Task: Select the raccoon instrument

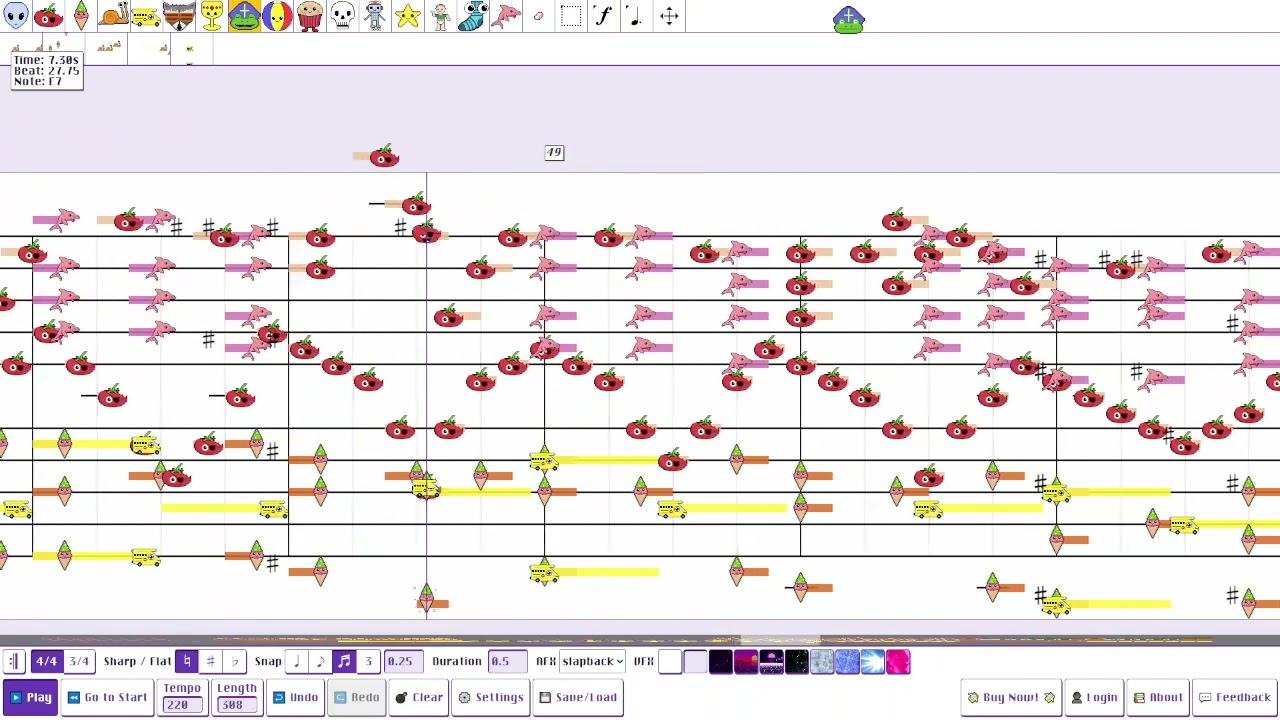Action: (x=179, y=16)
